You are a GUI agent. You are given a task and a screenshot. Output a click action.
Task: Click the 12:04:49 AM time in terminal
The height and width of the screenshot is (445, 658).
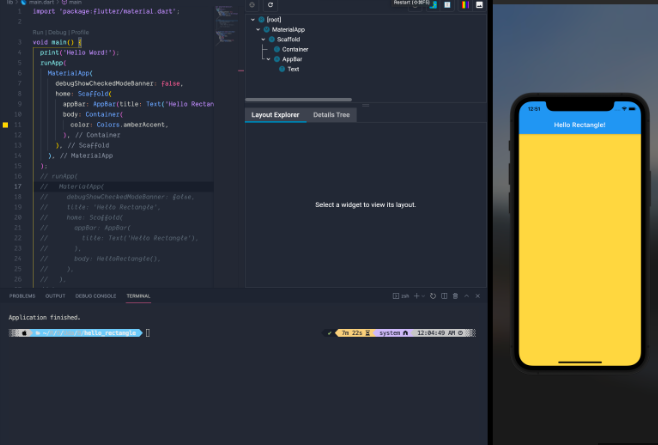436,333
